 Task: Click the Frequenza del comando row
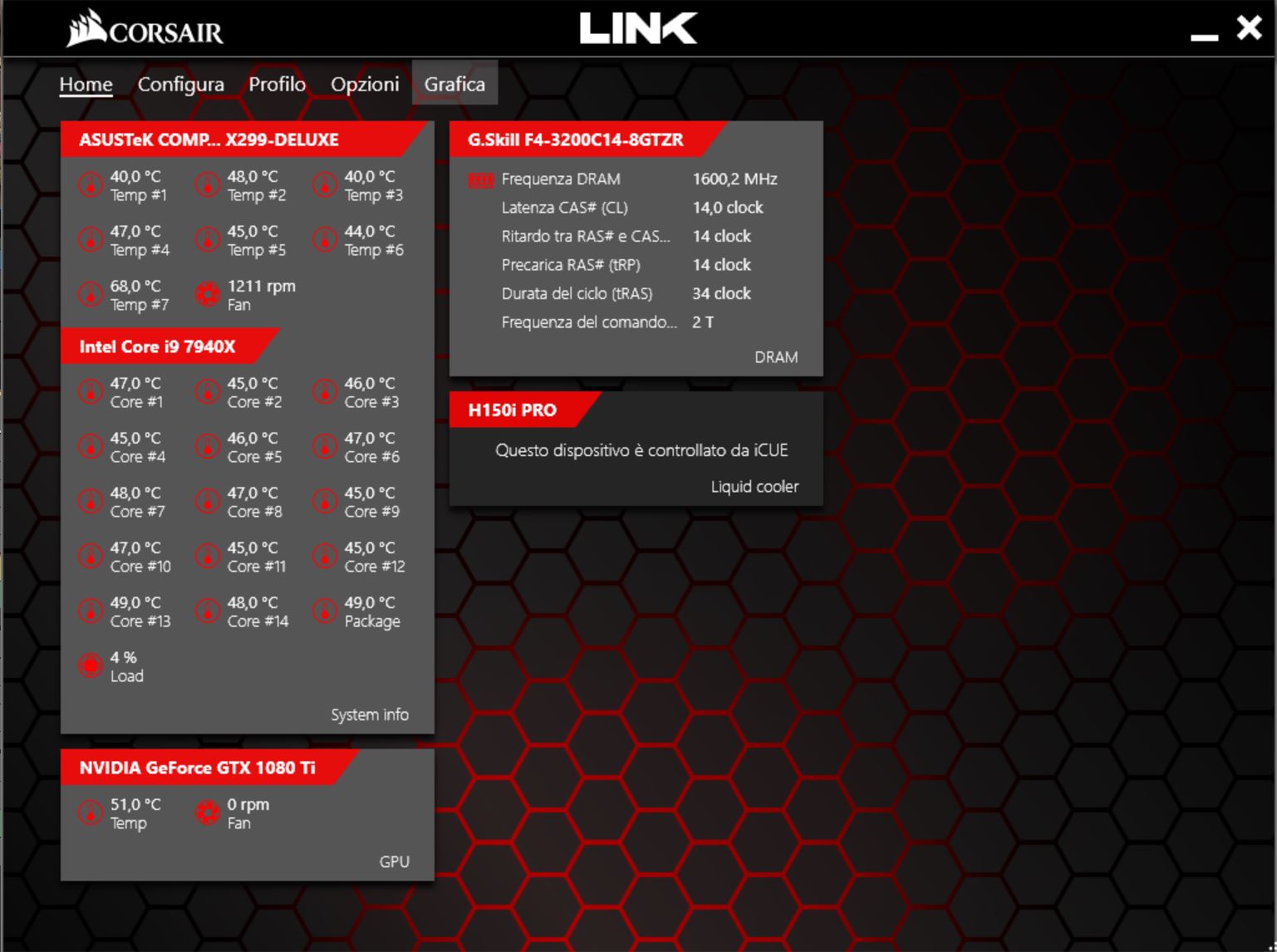point(607,322)
